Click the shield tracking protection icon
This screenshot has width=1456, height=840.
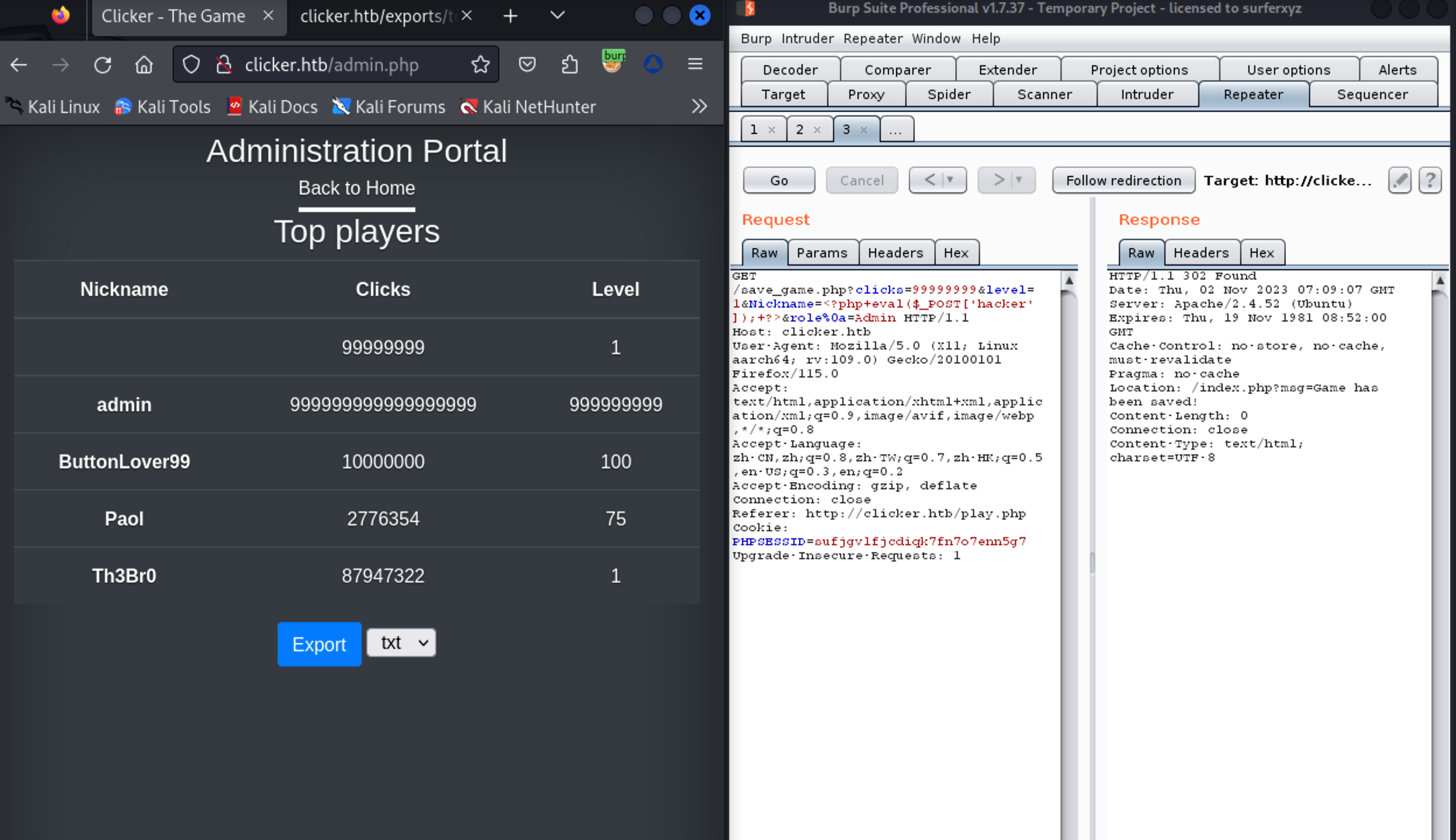[x=191, y=65]
